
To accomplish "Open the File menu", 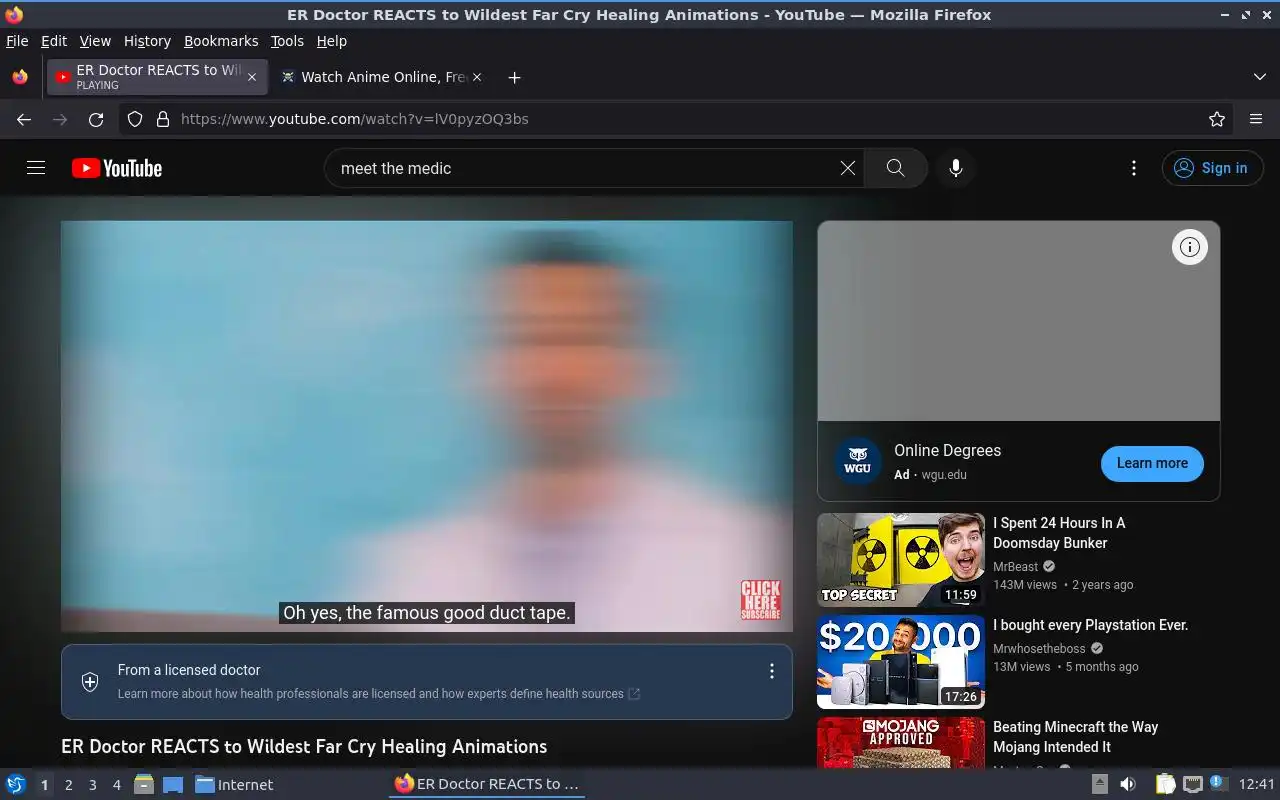I will [x=17, y=41].
